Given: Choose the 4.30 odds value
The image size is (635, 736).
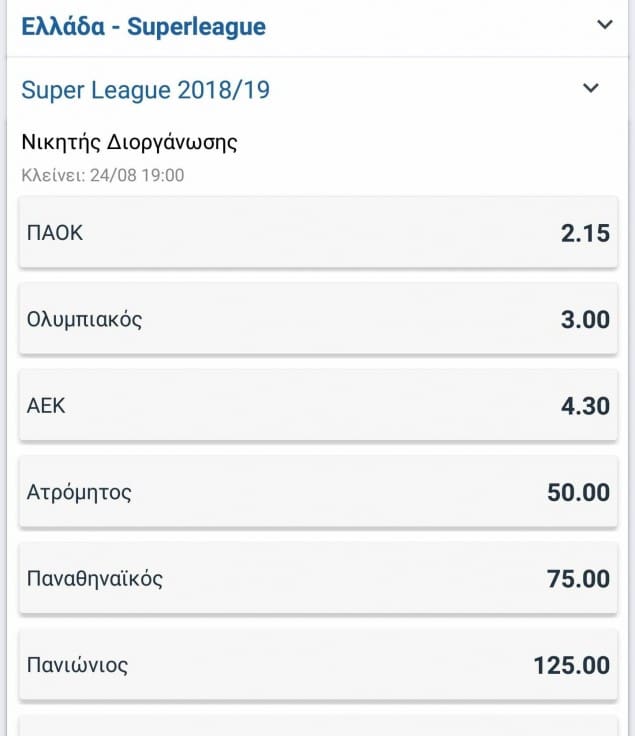Looking at the screenshot, I should 584,407.
